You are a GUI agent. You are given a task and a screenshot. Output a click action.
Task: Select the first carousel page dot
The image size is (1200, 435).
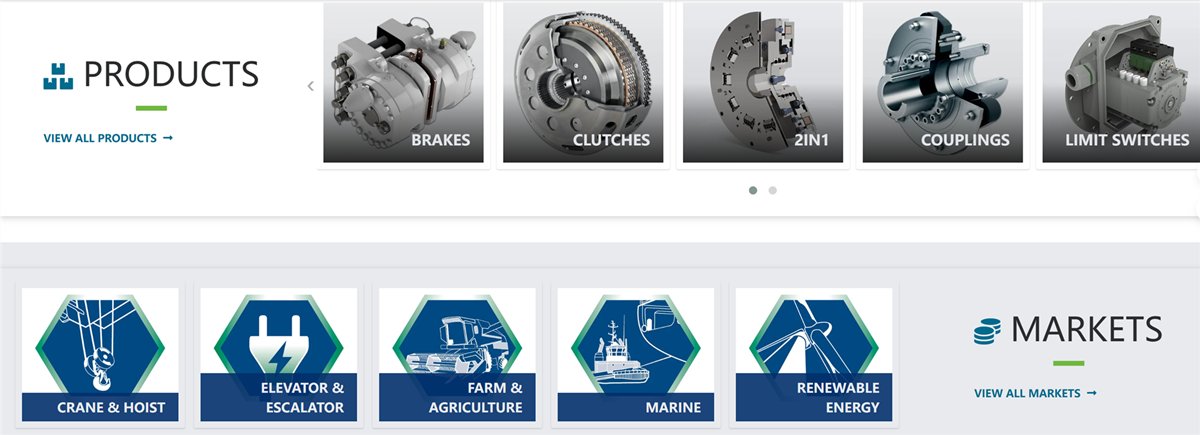pos(753,190)
